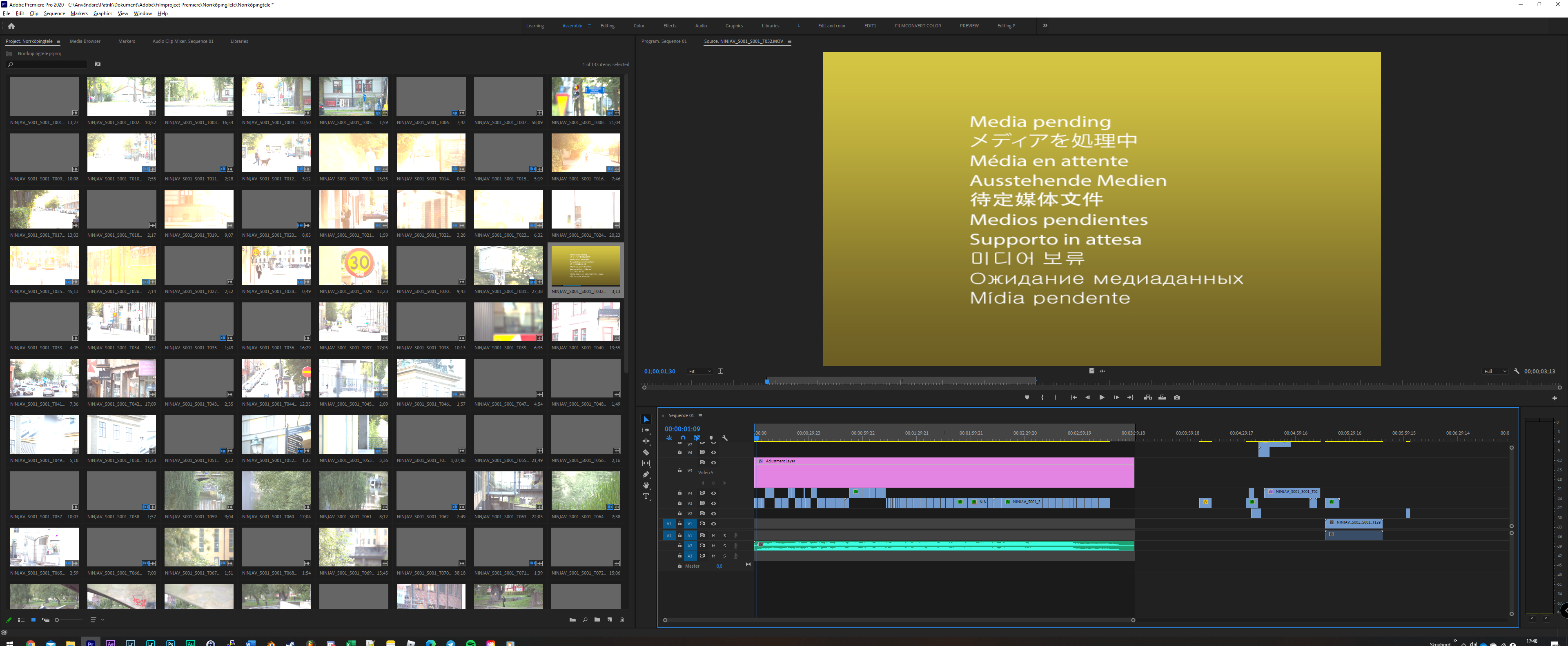The height and width of the screenshot is (646, 1568).
Task: Play the source clip
Action: click(x=1102, y=397)
